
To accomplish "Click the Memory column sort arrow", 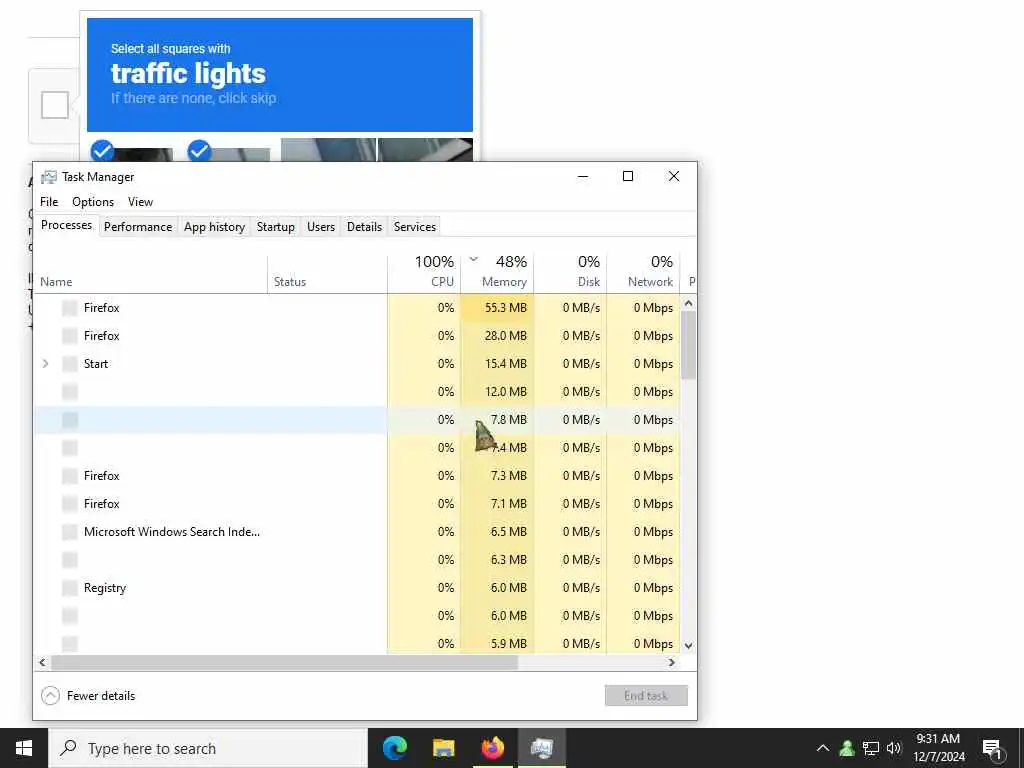I will [x=473, y=259].
